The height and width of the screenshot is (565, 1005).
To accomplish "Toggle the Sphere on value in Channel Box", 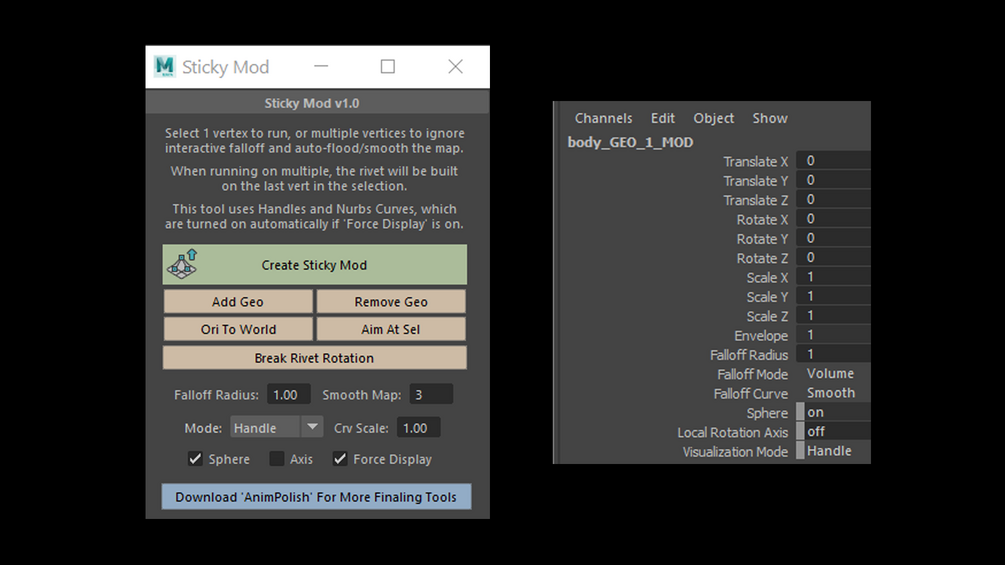I will click(833, 412).
